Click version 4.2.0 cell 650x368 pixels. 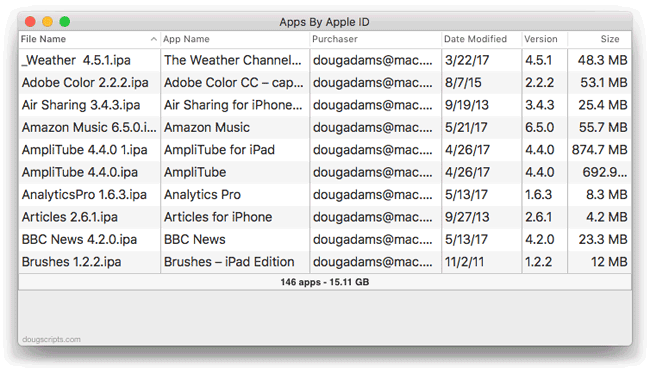(x=544, y=239)
